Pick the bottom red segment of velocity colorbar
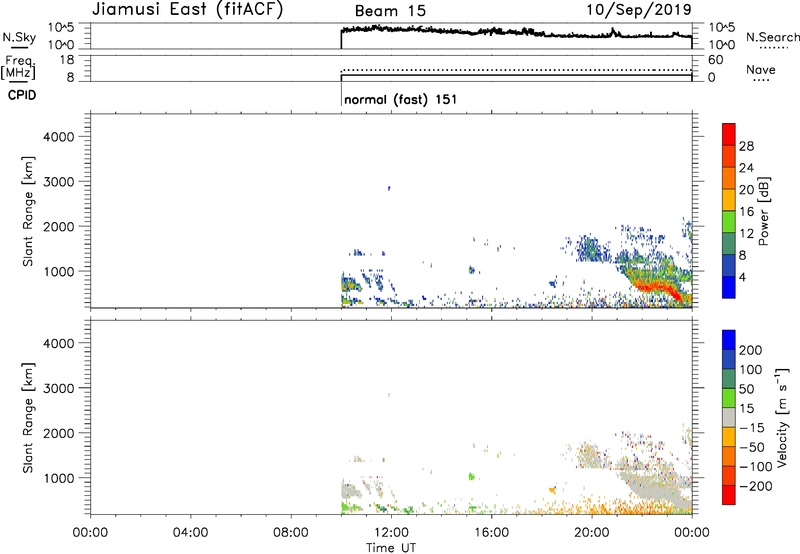This screenshot has width=800, height=554. [729, 495]
